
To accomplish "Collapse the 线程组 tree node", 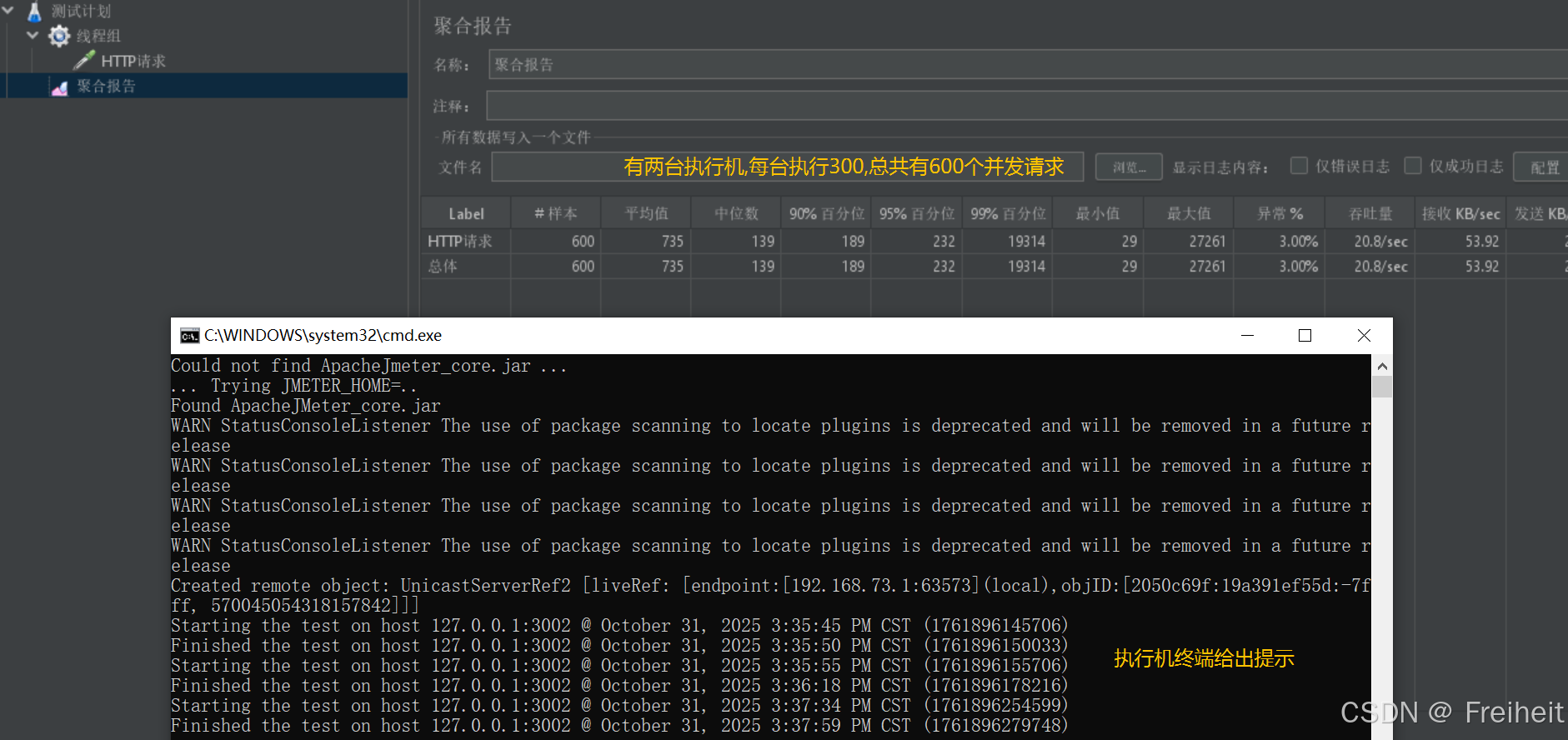I will pyautogui.click(x=33, y=35).
